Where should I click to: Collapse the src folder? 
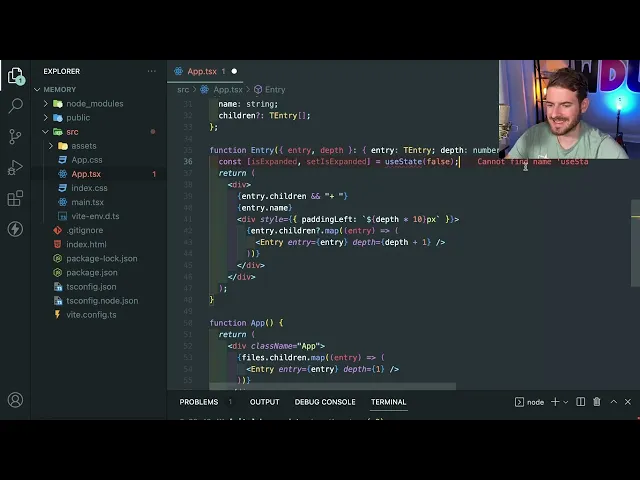coord(72,132)
